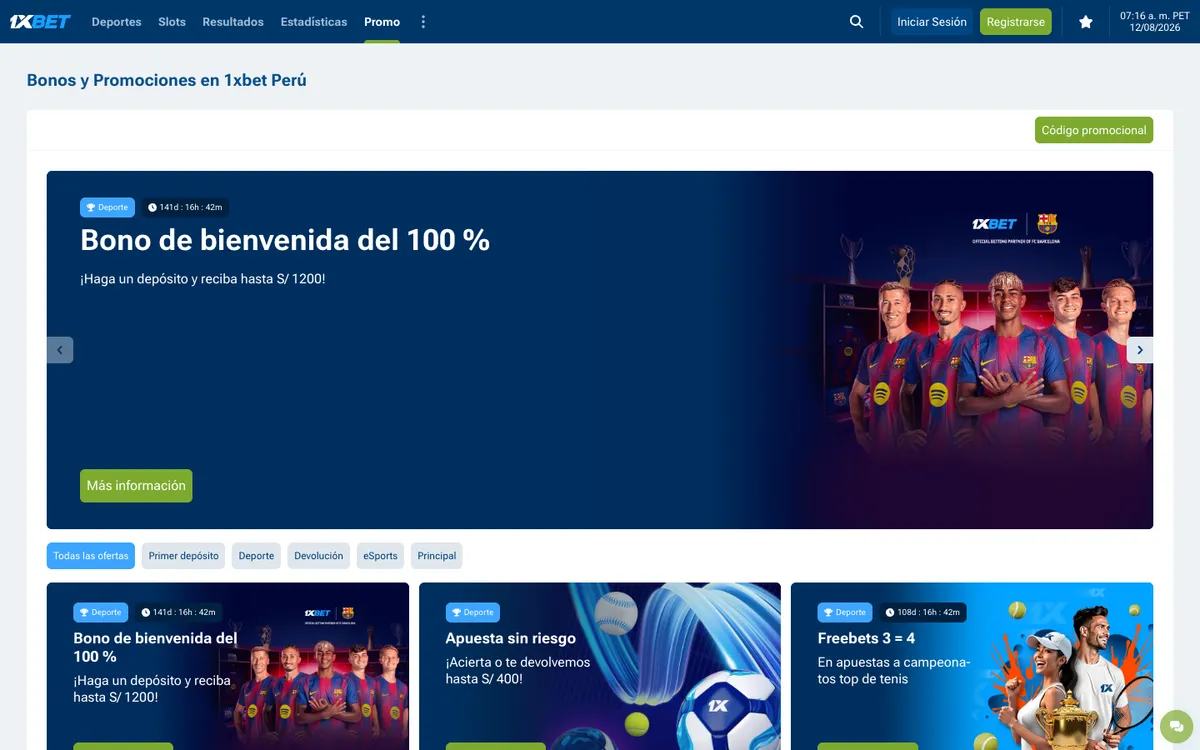
Task: Open the three-dot more menu
Action: coord(423,21)
